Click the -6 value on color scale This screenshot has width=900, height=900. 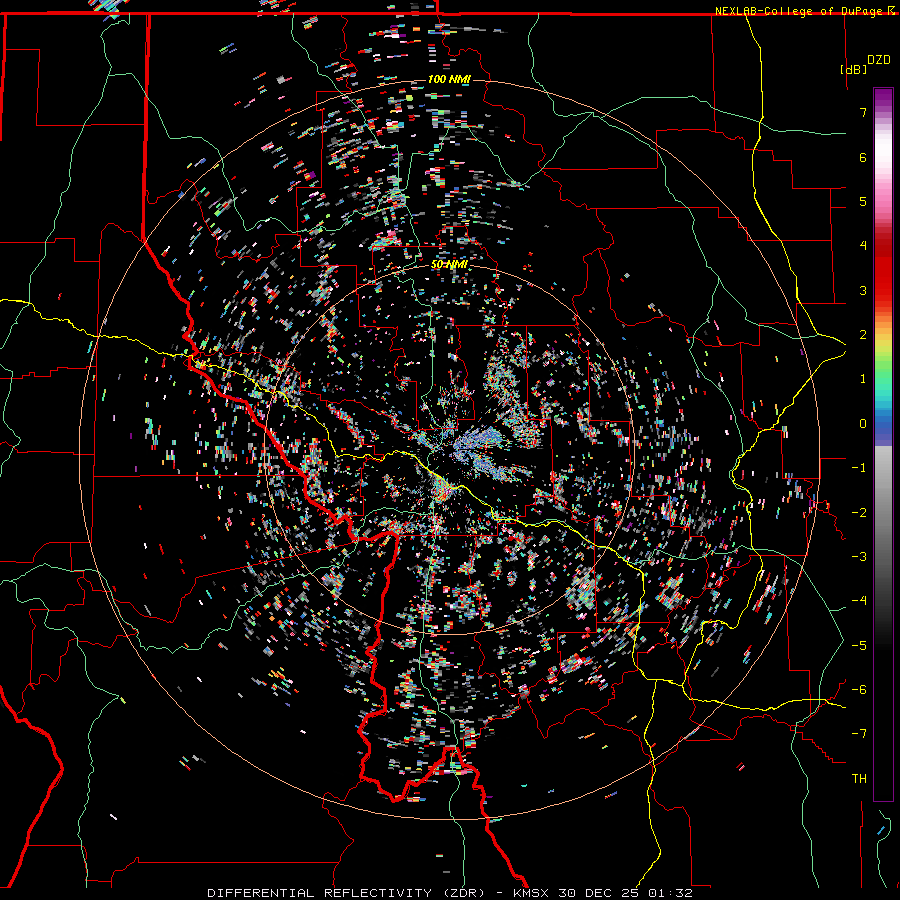point(859,690)
